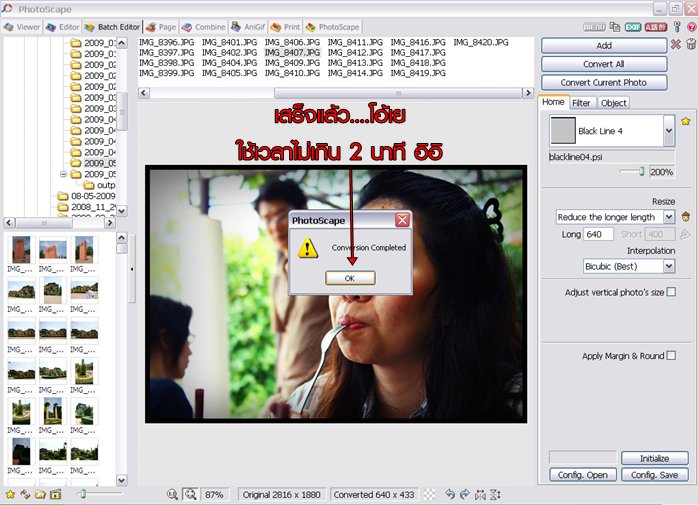Clear photo list with trash can icon
The width and height of the screenshot is (698, 505).
pyautogui.click(x=691, y=44)
